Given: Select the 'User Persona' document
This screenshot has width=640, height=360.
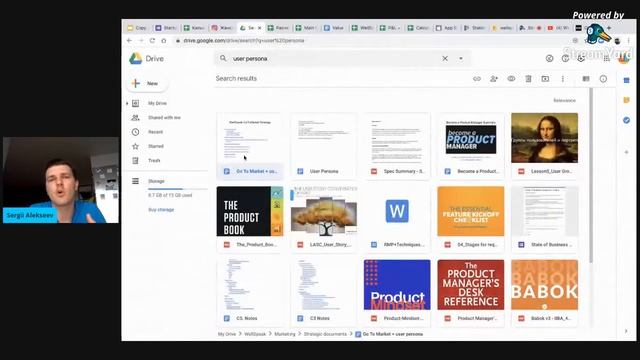Looking at the screenshot, I should pos(324,146).
